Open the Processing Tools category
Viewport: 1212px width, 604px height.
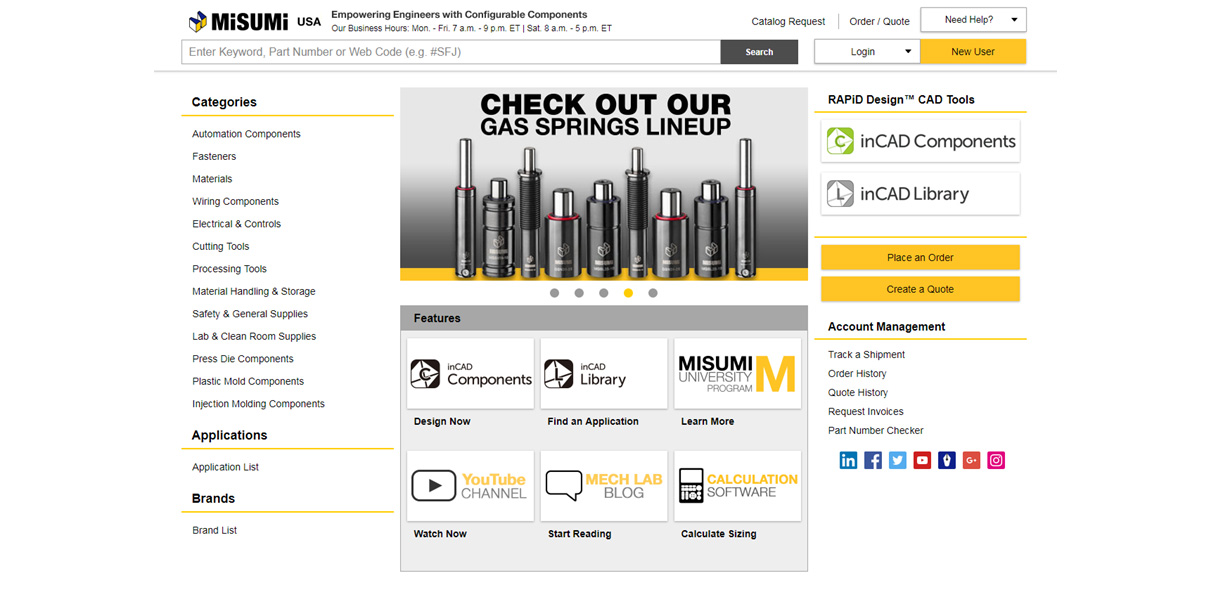(229, 269)
